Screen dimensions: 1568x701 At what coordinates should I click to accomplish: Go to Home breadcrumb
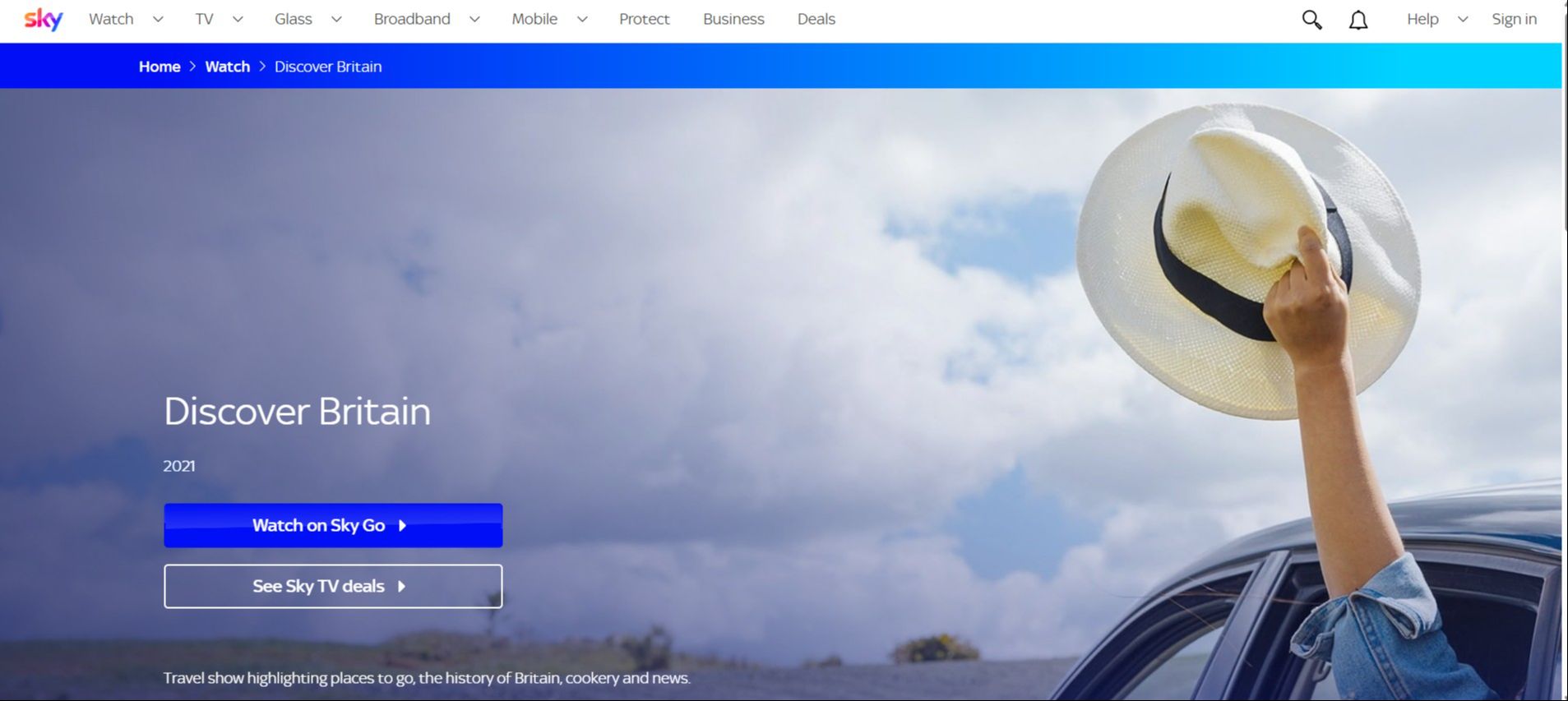coord(160,67)
